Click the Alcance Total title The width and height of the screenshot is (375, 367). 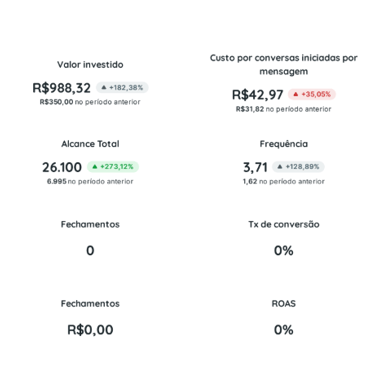click(x=90, y=144)
